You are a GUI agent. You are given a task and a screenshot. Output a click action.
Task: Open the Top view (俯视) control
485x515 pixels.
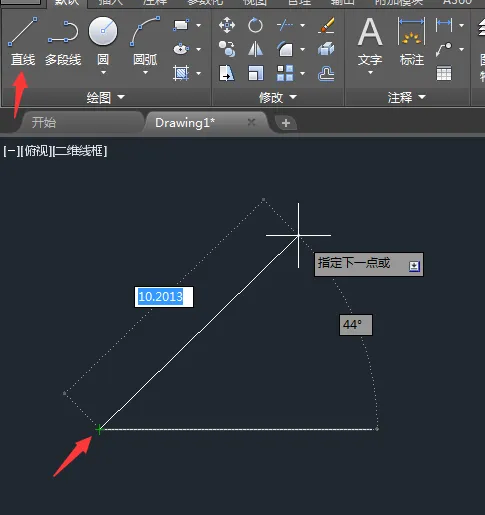[x=37, y=151]
